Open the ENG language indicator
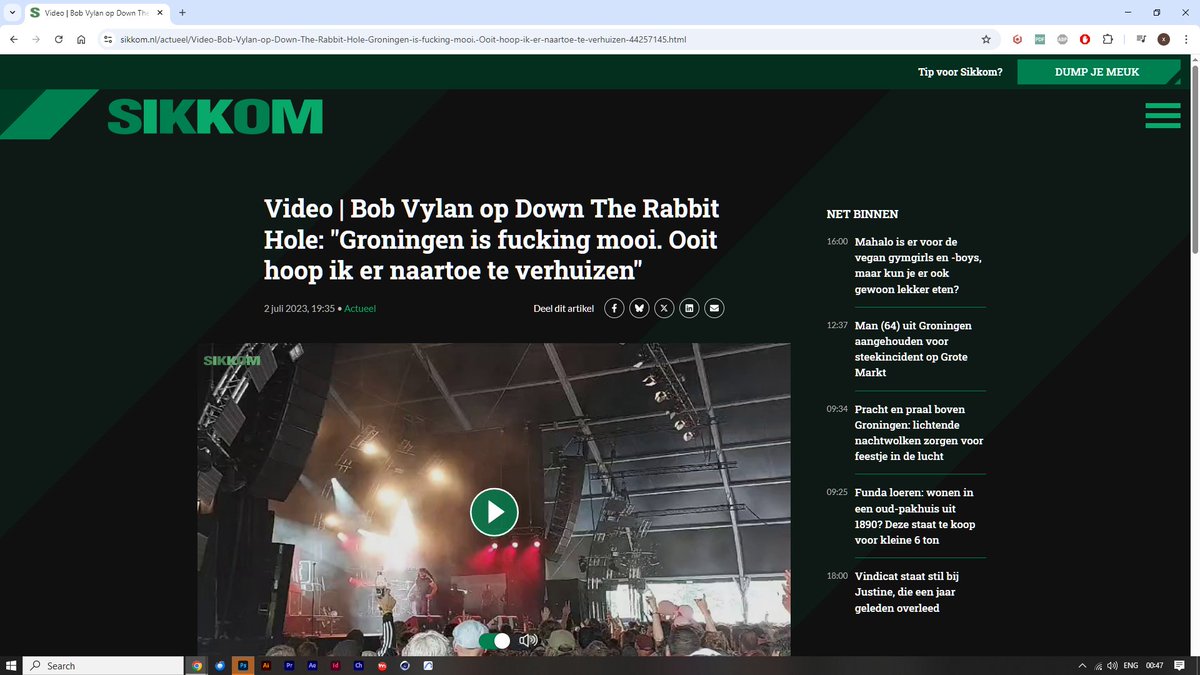Screen dimensions: 1200x675 click(1130, 665)
